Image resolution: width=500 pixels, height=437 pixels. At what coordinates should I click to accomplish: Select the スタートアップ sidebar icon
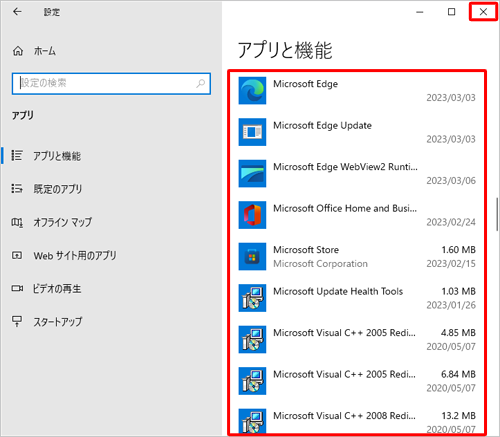(x=17, y=321)
